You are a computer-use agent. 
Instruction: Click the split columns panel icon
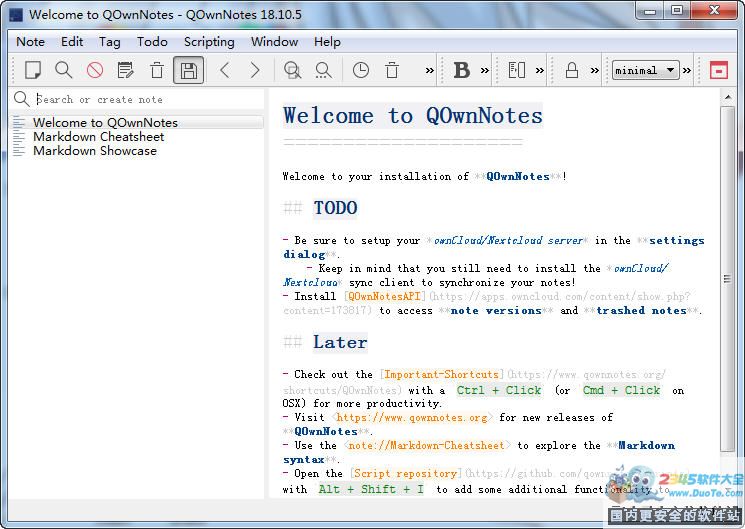pos(516,70)
